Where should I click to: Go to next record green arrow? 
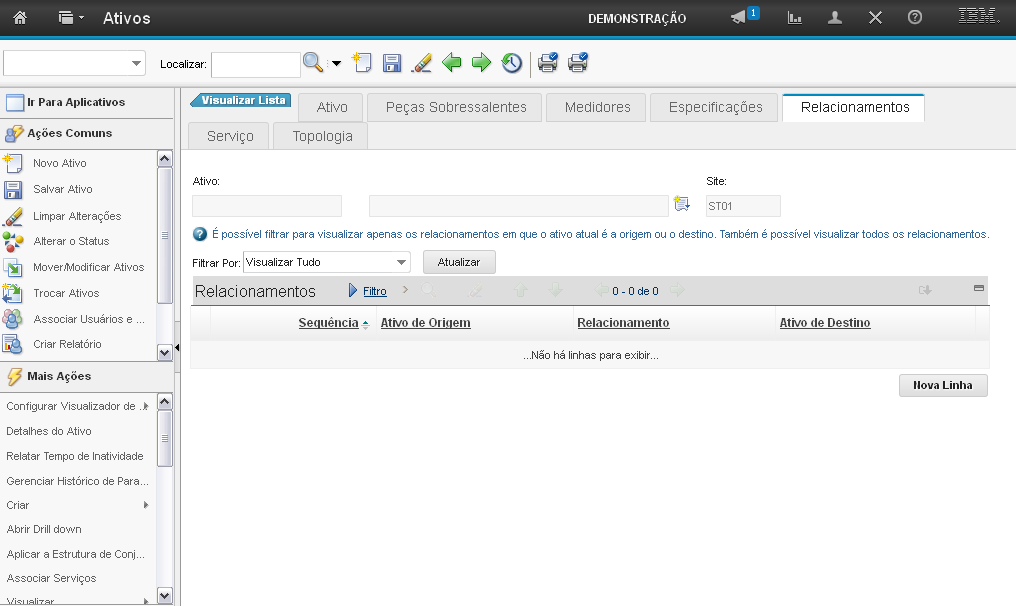[481, 64]
